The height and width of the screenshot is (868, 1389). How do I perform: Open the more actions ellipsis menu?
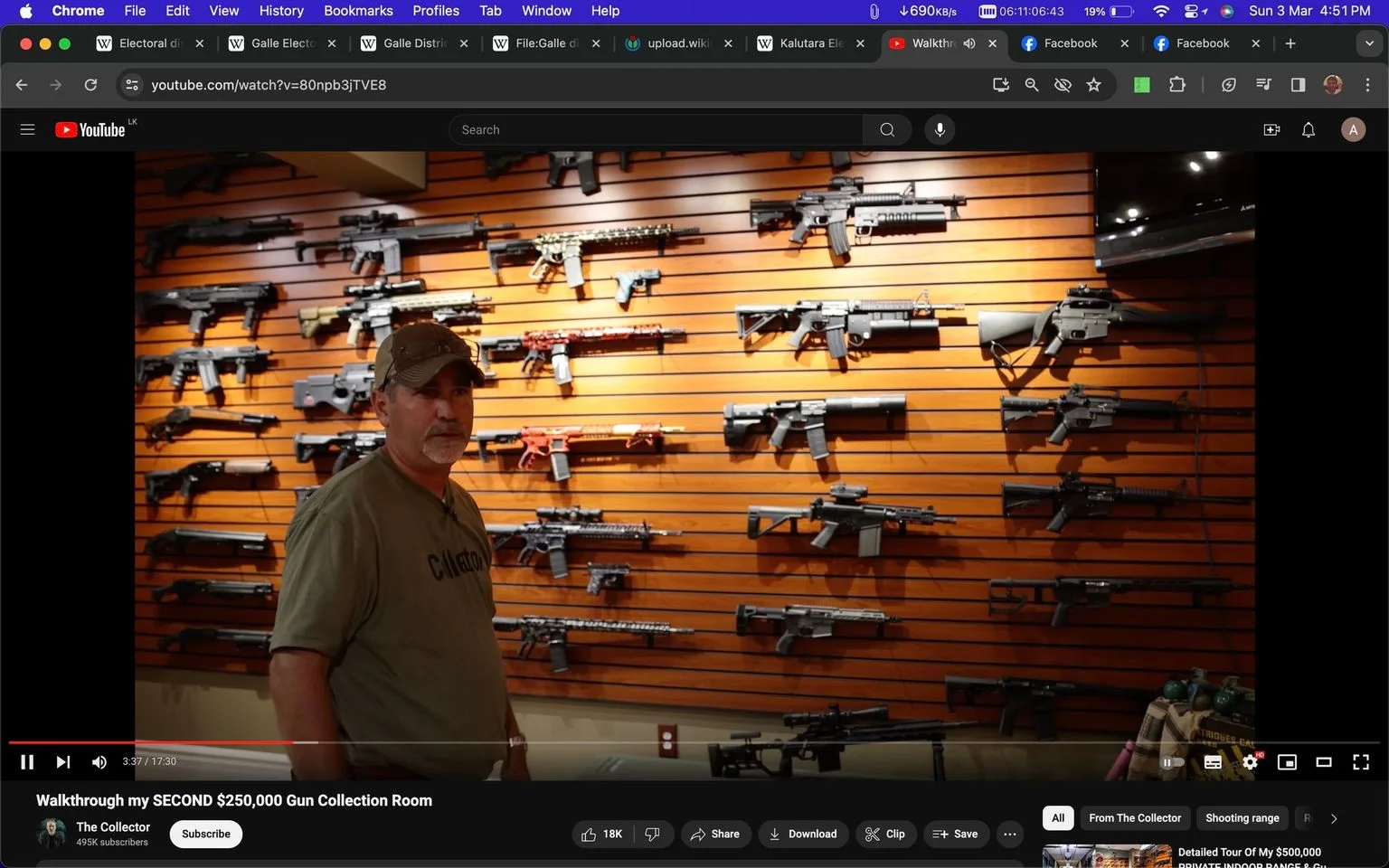1009,834
